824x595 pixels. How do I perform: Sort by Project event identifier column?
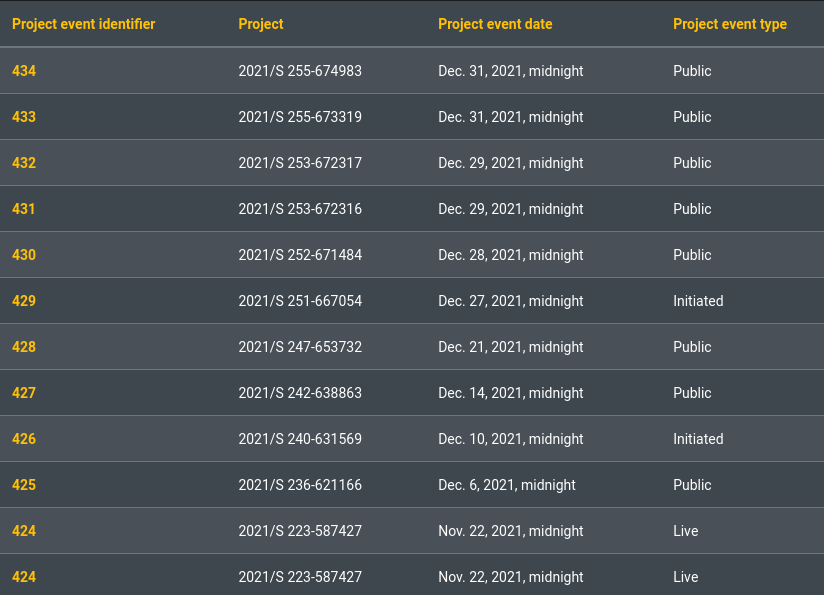84,24
